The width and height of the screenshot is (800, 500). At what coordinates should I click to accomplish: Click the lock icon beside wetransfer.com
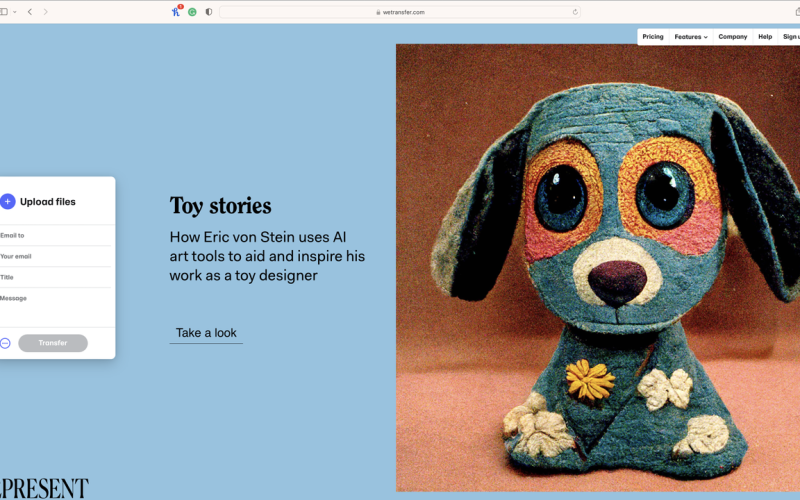pos(378,12)
